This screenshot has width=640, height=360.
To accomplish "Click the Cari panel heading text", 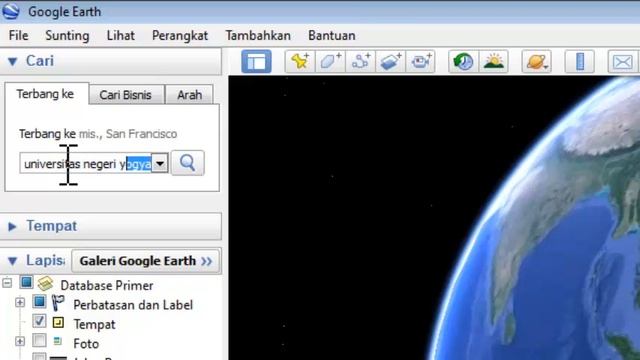I will (x=40, y=61).
